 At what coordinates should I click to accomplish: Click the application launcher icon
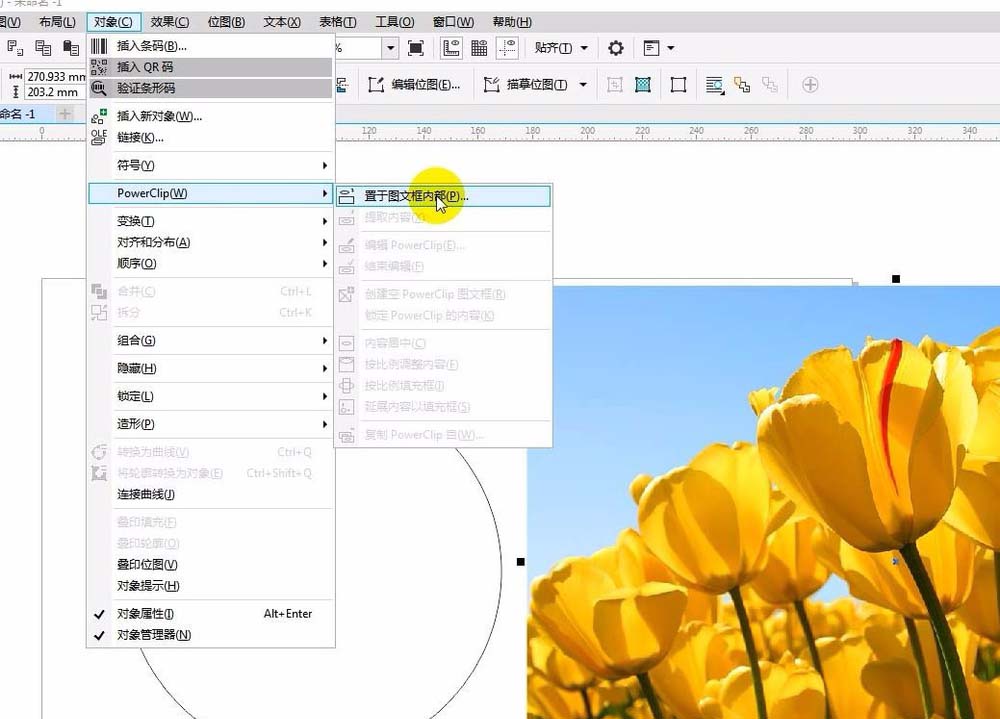[x=651, y=48]
